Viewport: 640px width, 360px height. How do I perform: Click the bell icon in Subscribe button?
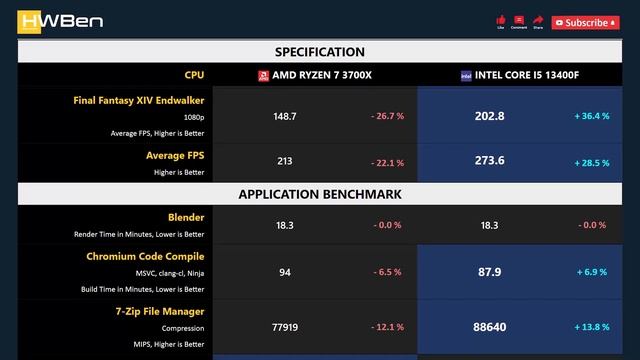tap(612, 23)
